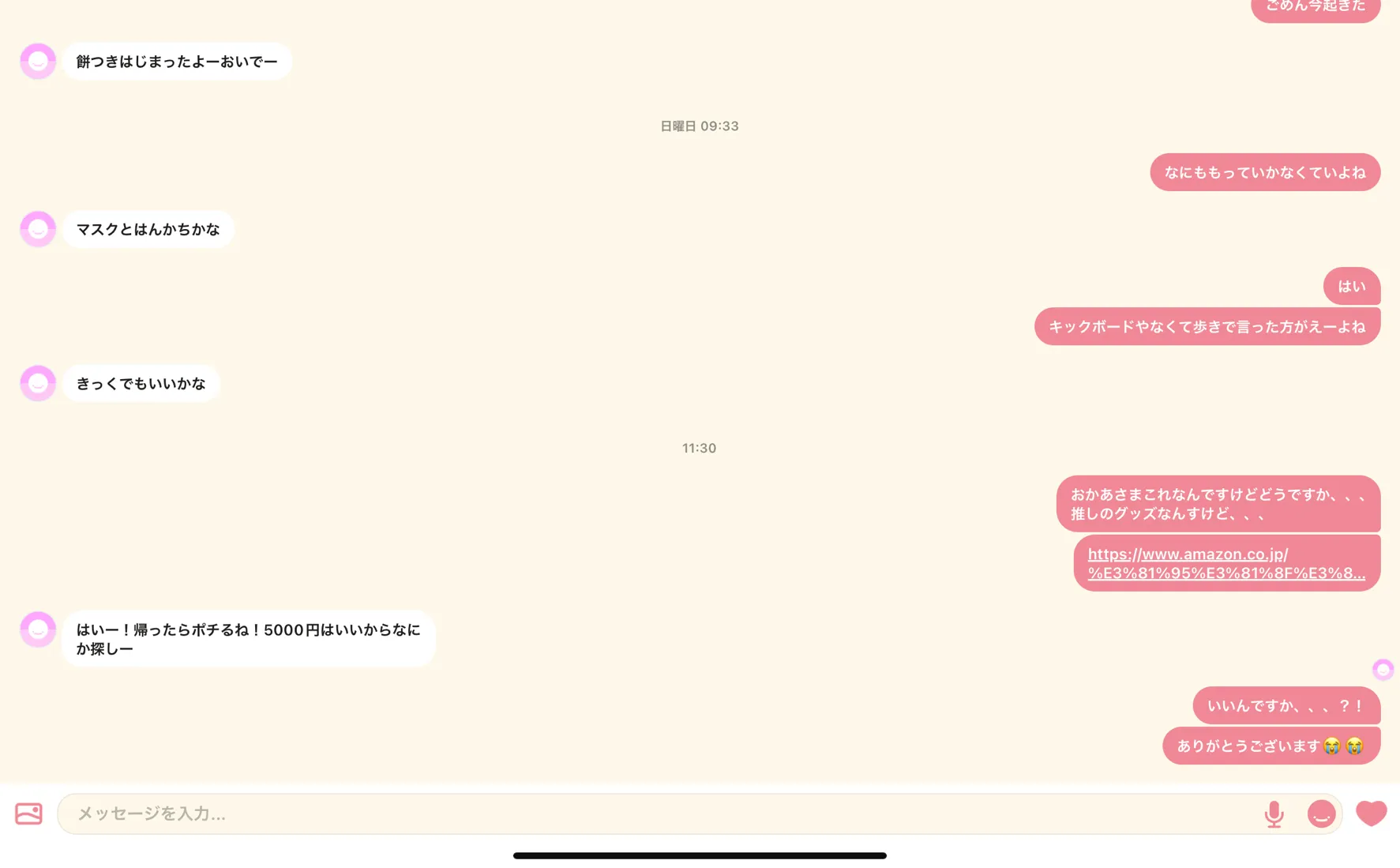Screen dimensions: 1400x868
Task: Select the いいんですか、、、？！ bubble
Action: (x=1286, y=705)
